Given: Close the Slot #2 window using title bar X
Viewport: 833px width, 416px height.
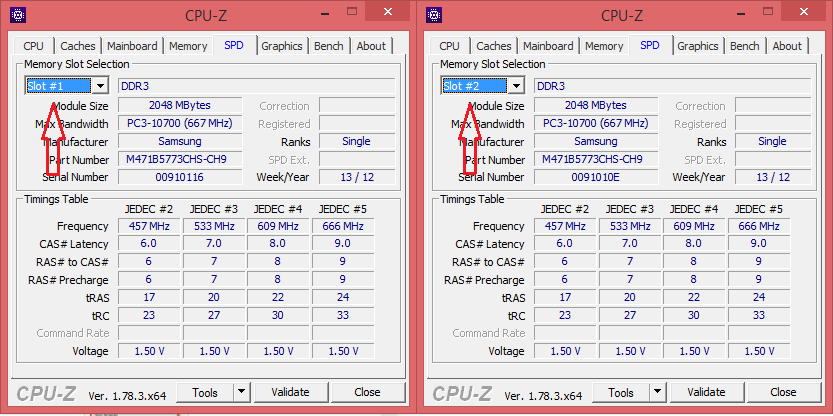Looking at the screenshot, I should [x=800, y=12].
